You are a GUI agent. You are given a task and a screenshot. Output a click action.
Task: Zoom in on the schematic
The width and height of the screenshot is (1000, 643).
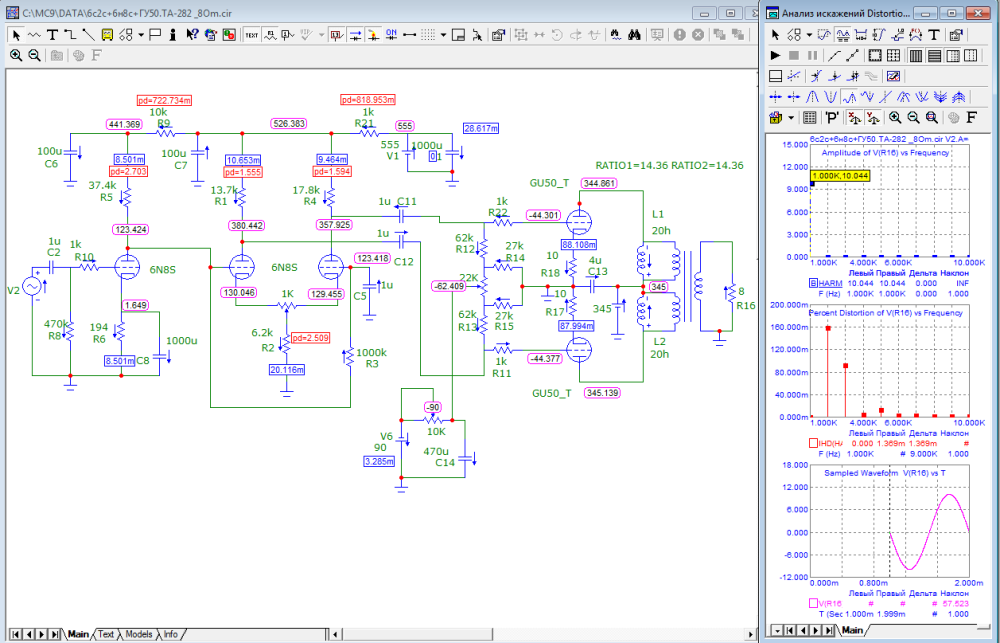click(x=16, y=55)
